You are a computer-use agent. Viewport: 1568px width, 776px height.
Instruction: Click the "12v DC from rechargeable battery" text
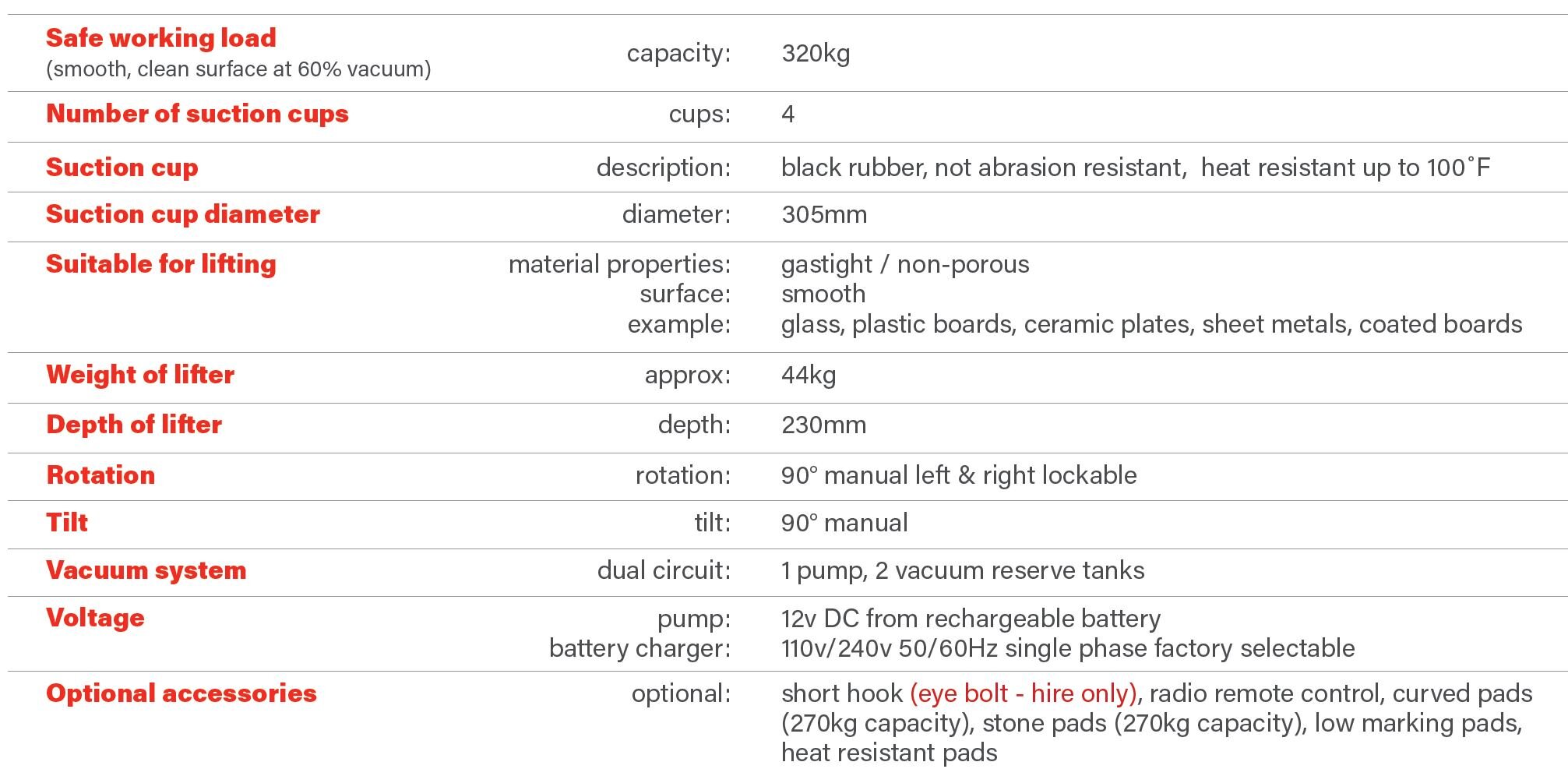[x=971, y=619]
